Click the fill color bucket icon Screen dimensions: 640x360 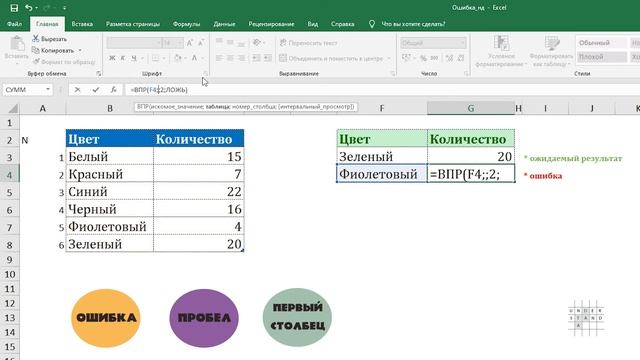178,58
